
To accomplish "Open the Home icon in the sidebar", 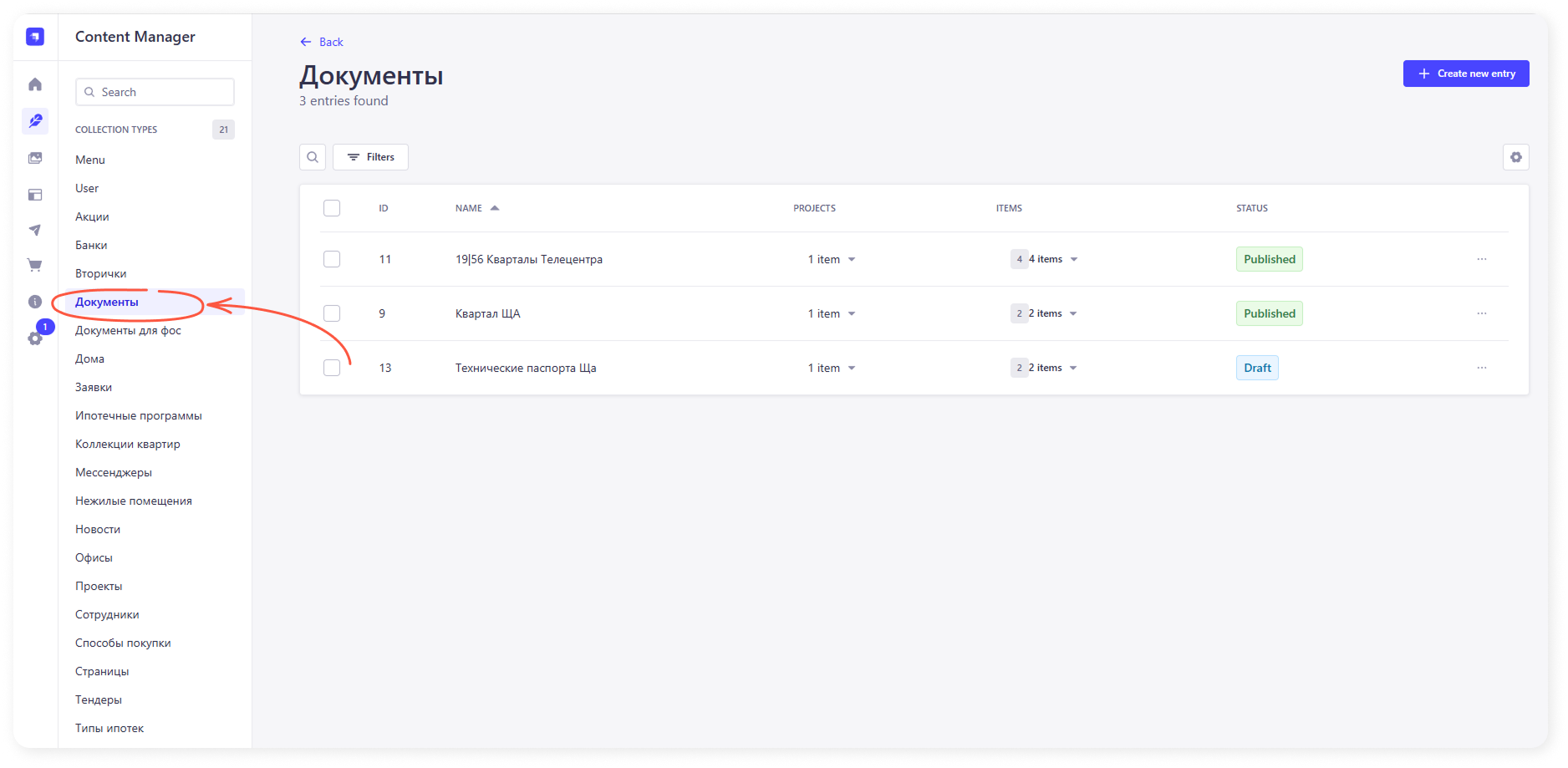I will [x=35, y=84].
